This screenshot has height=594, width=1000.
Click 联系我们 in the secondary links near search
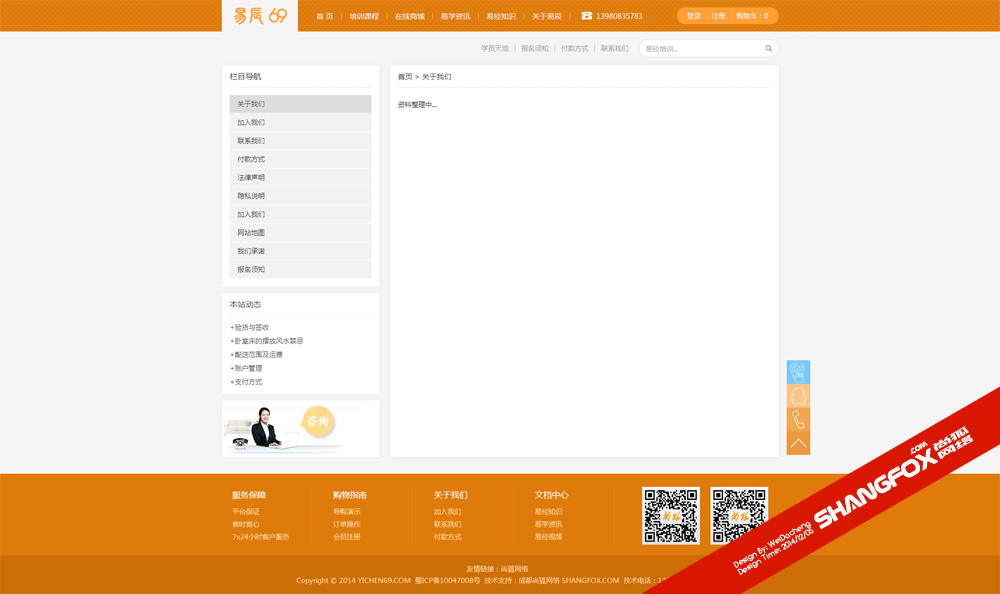[x=614, y=48]
